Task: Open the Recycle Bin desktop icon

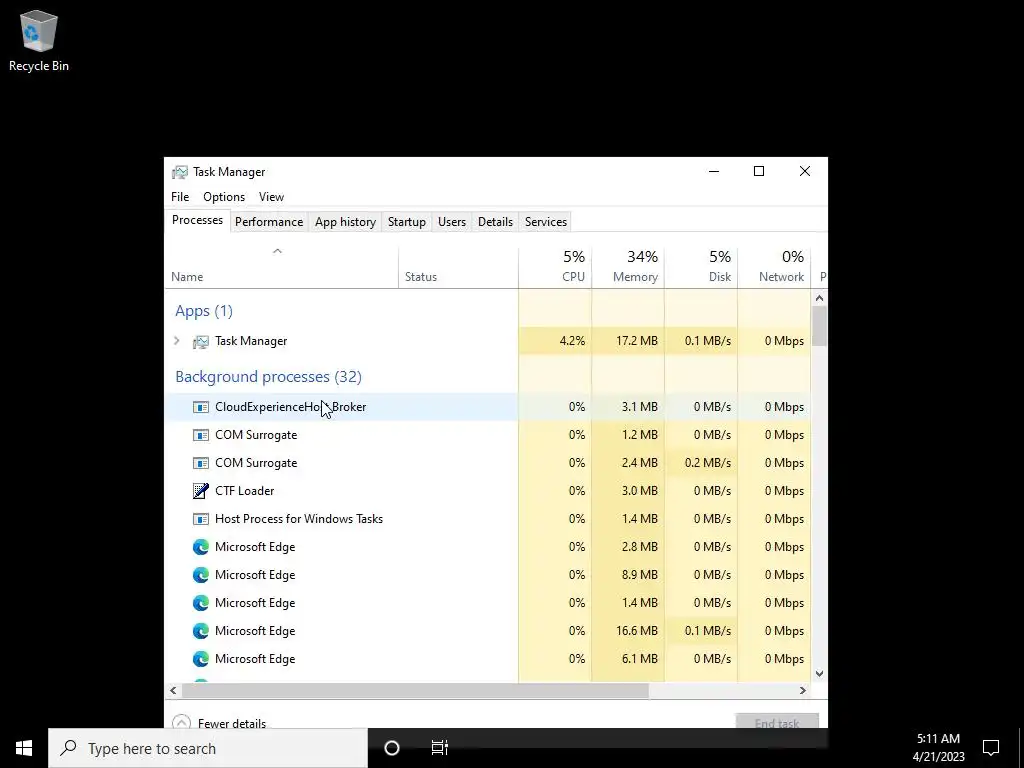Action: pos(39,40)
